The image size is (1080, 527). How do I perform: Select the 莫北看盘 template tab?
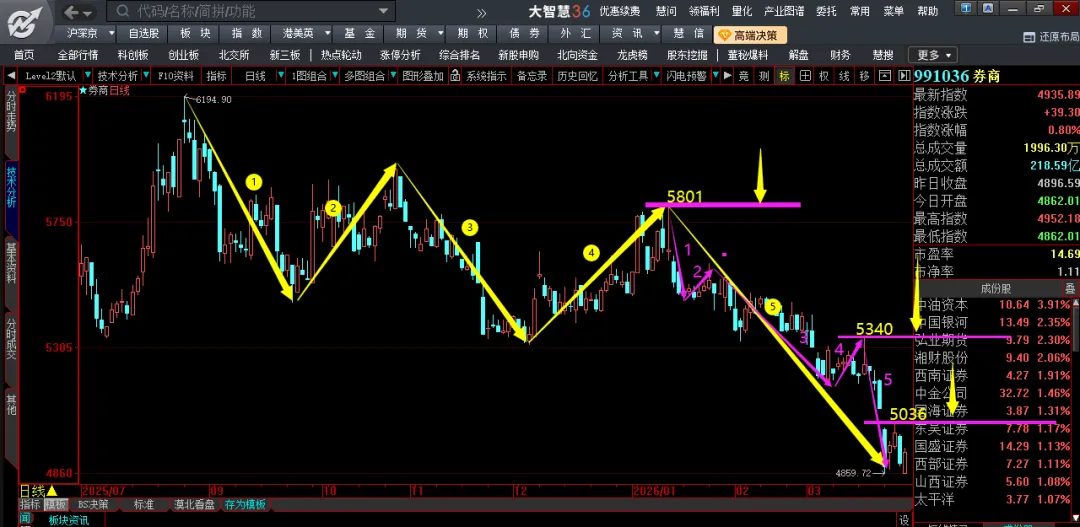click(195, 504)
